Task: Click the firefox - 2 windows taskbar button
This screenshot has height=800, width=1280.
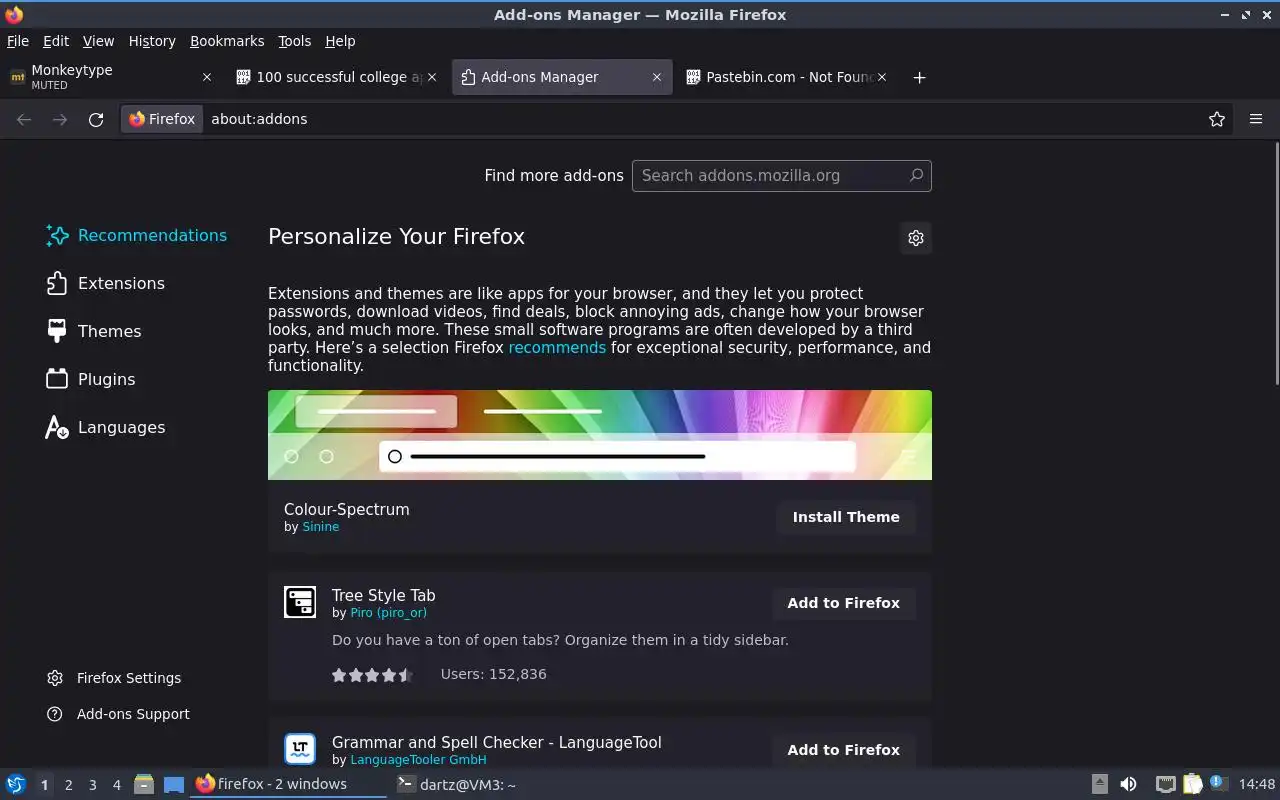Action: pos(288,784)
